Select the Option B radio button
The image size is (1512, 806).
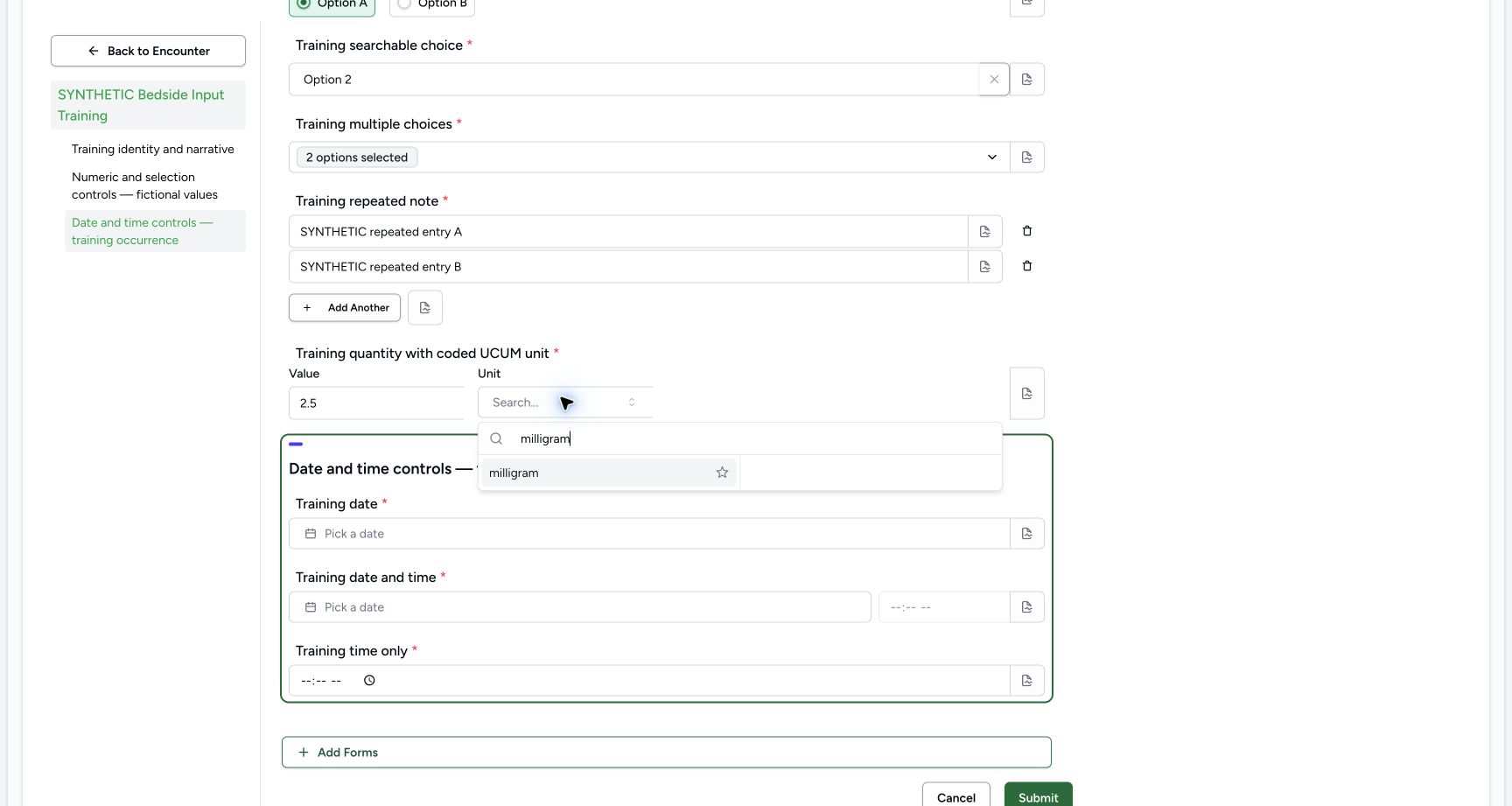click(404, 4)
